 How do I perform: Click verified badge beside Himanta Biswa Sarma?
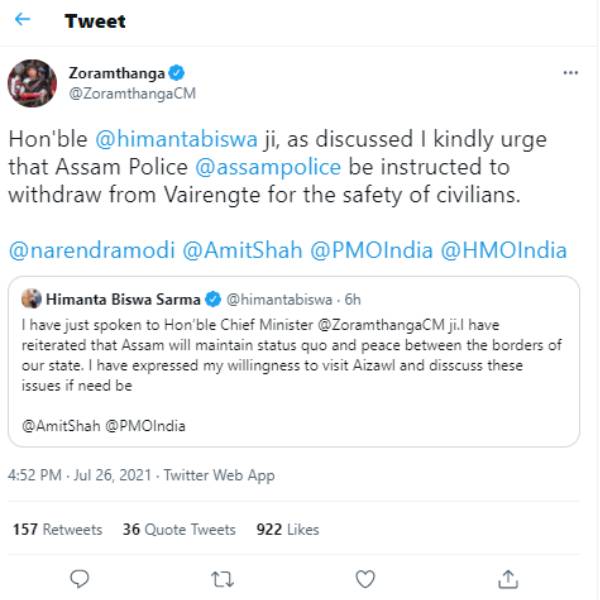(x=213, y=298)
